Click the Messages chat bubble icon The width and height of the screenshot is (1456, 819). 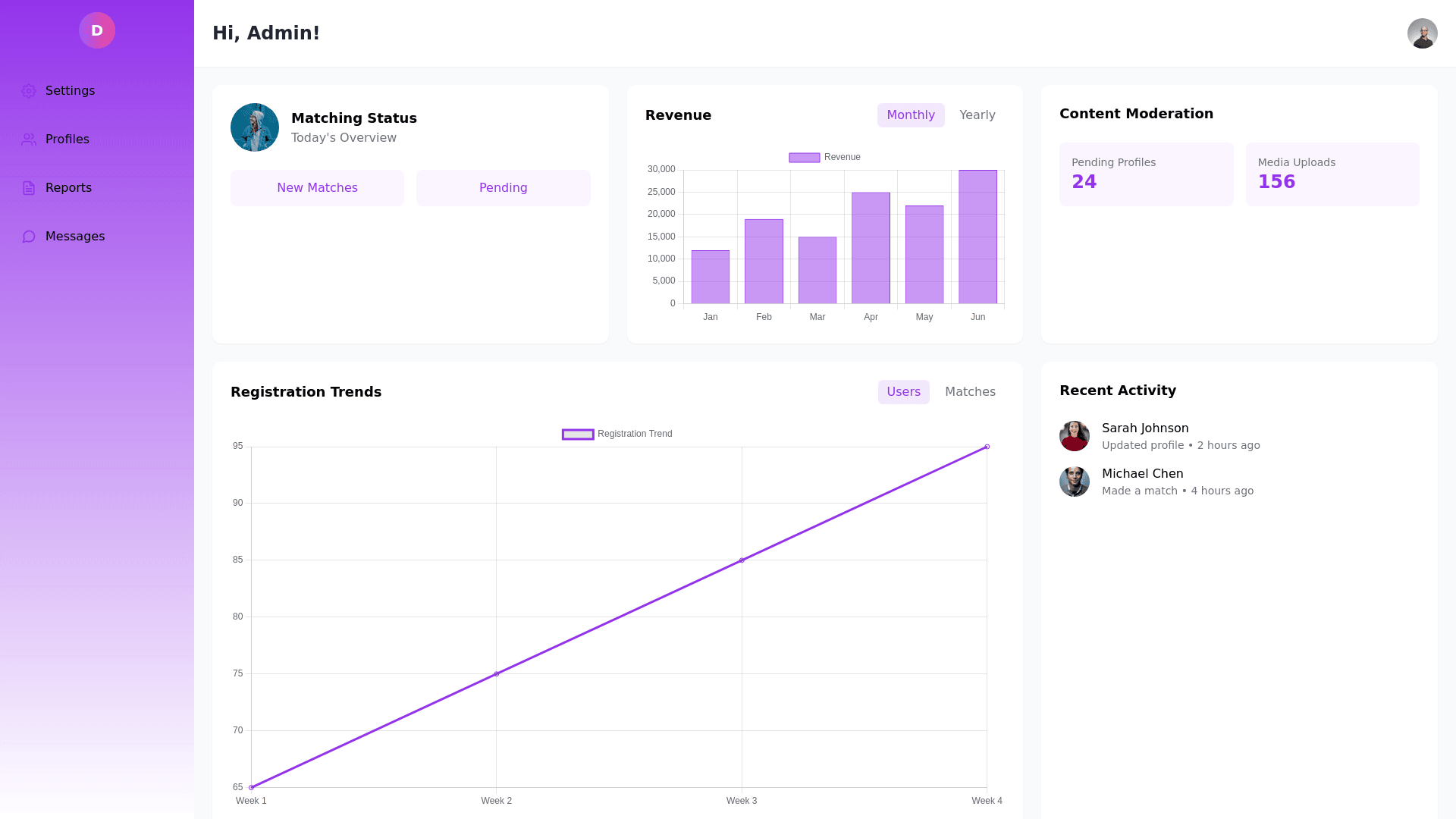[x=29, y=237]
